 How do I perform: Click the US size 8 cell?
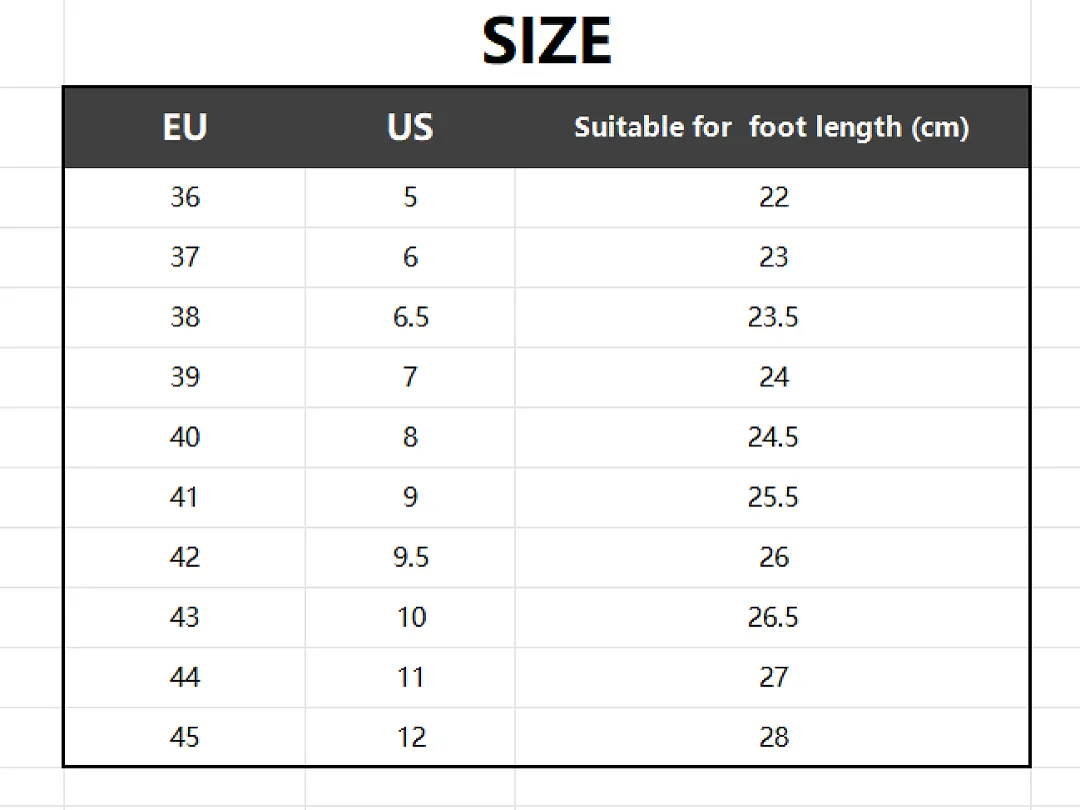click(x=411, y=437)
